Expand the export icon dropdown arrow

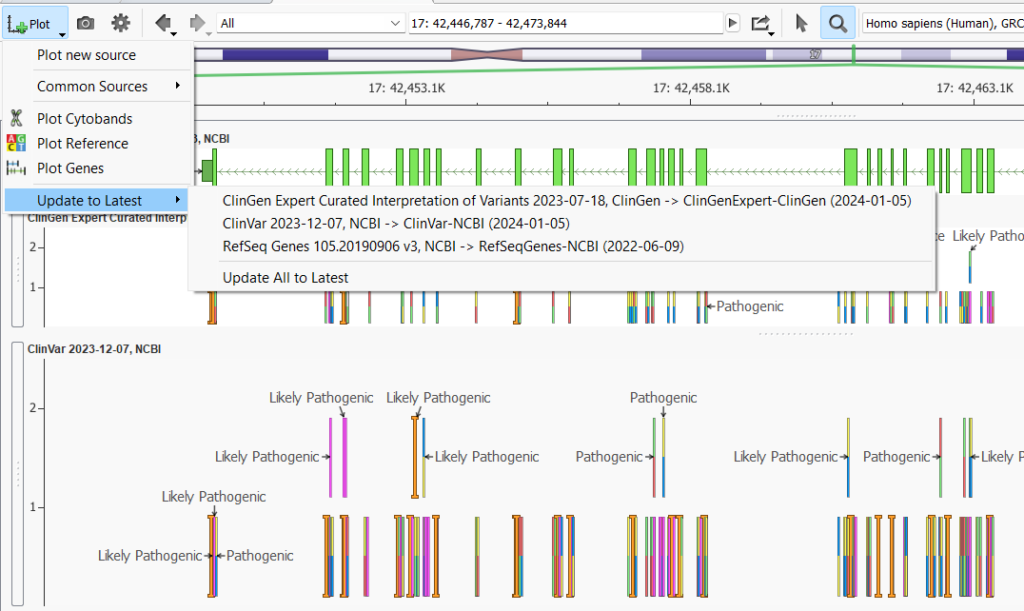coord(771,33)
